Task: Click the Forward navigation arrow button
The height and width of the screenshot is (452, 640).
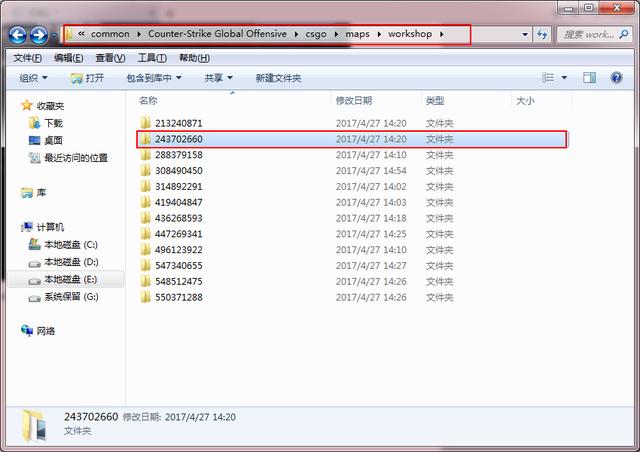Action: (39, 35)
